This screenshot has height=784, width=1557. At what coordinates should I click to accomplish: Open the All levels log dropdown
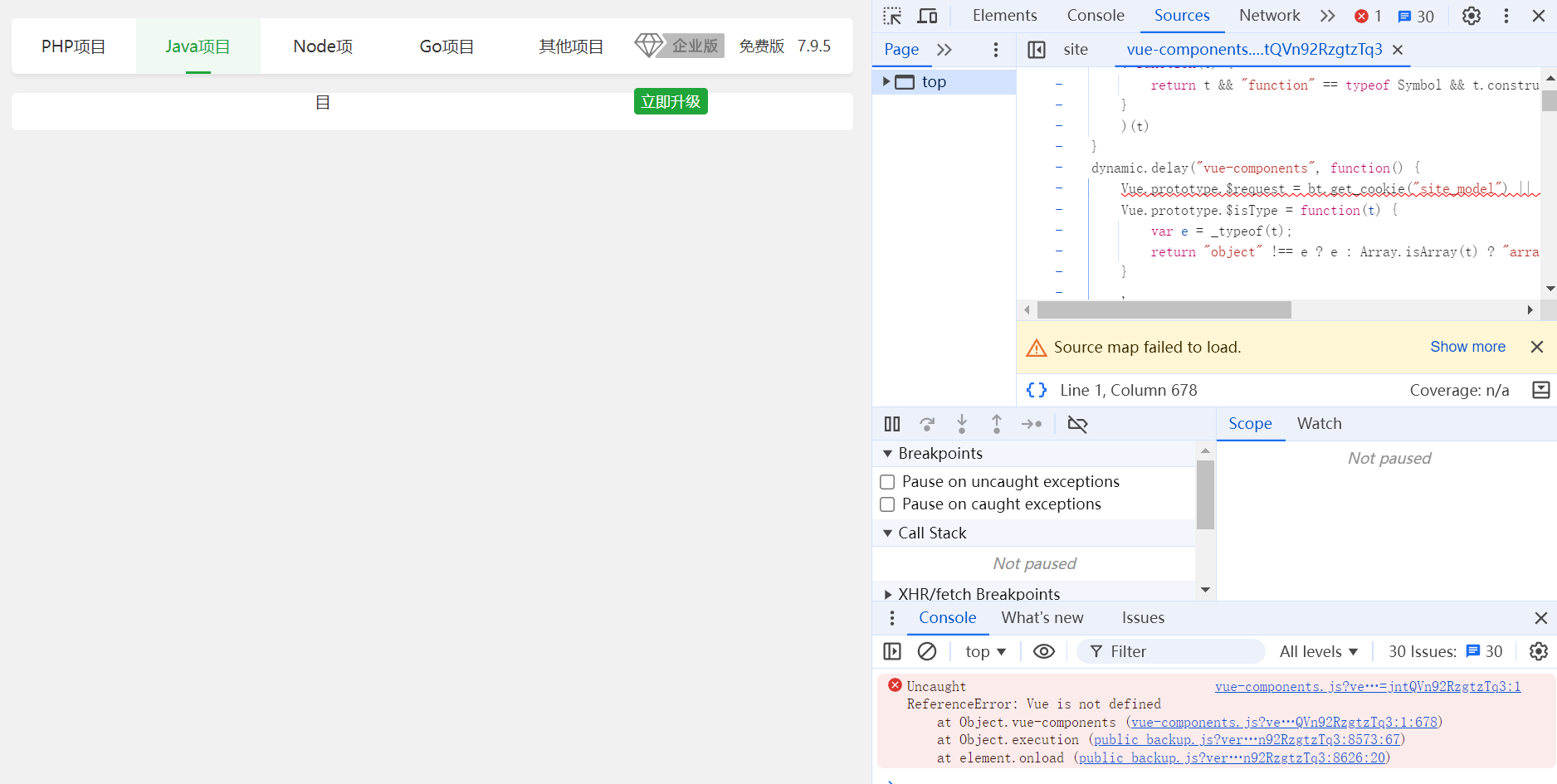(1319, 652)
